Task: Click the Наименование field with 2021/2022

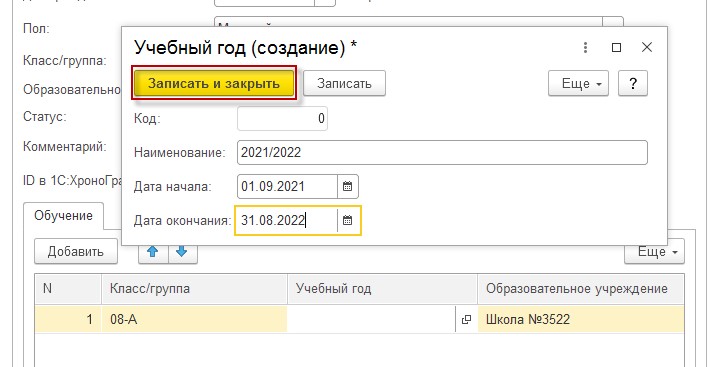Action: 442,153
